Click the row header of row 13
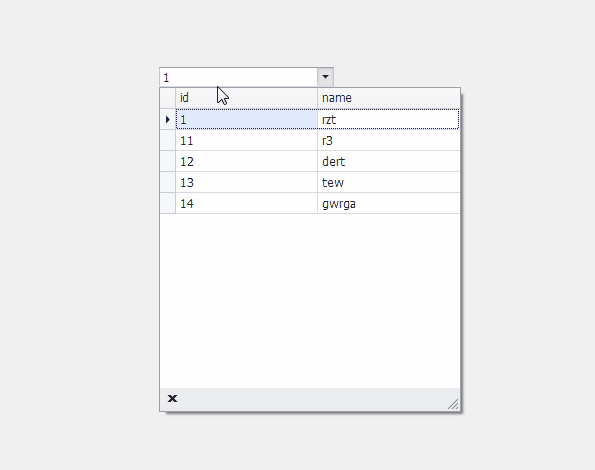595x470 pixels. pos(168,182)
